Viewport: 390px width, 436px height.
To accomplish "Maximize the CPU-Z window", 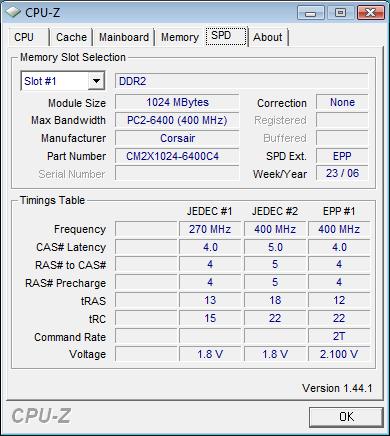I will tap(340, 13).
